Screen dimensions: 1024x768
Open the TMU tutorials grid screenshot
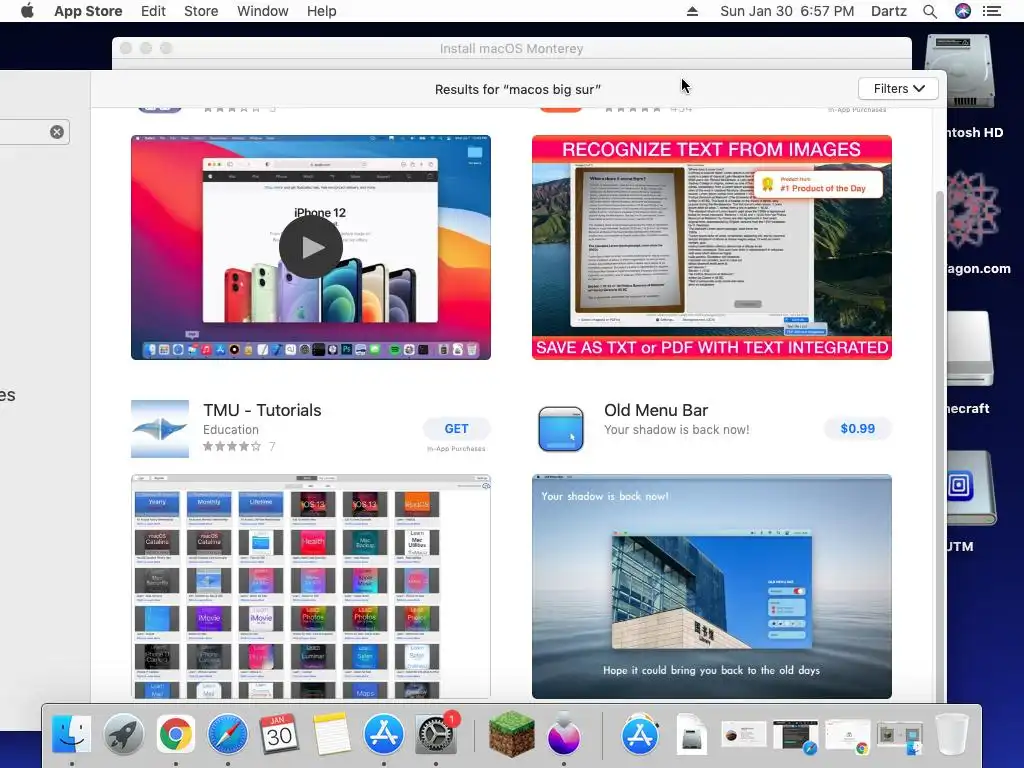pyautogui.click(x=311, y=586)
